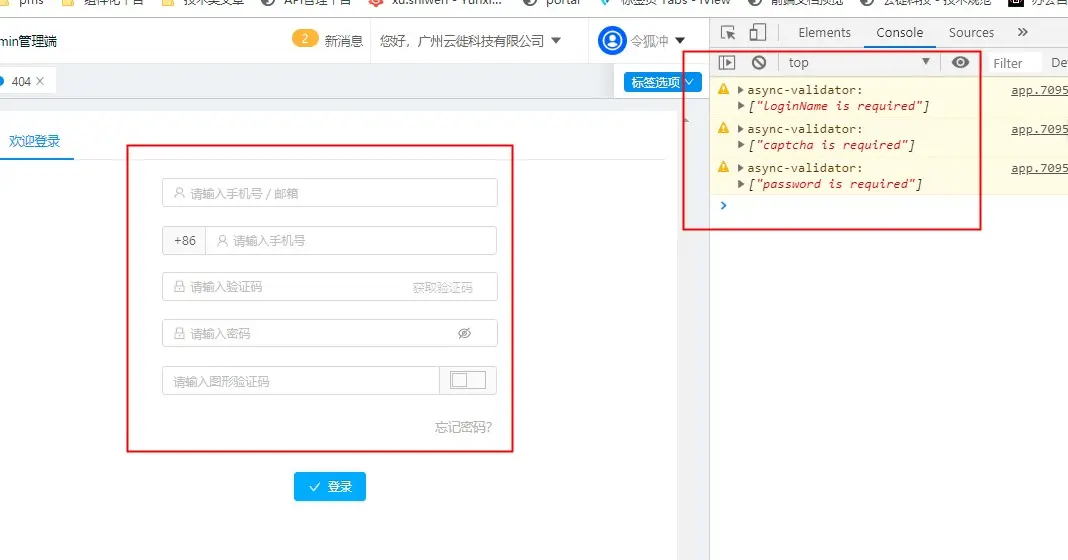Clear the console with the ban icon

(x=759, y=63)
